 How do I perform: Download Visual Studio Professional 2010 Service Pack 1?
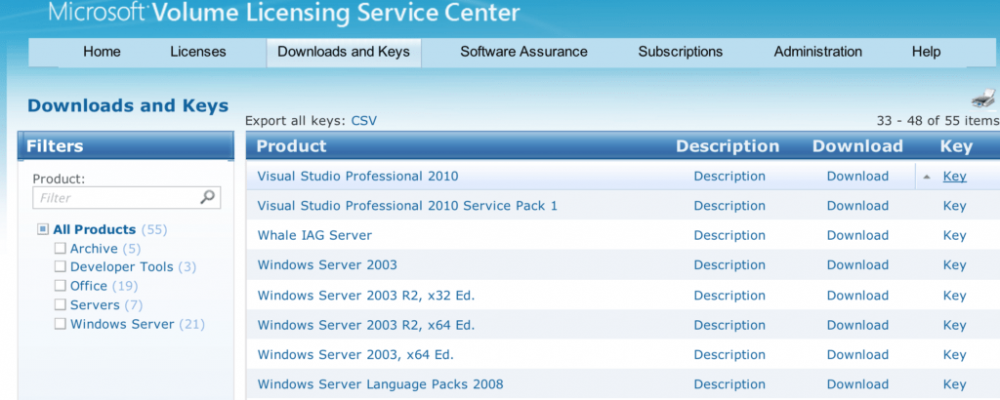click(x=858, y=205)
